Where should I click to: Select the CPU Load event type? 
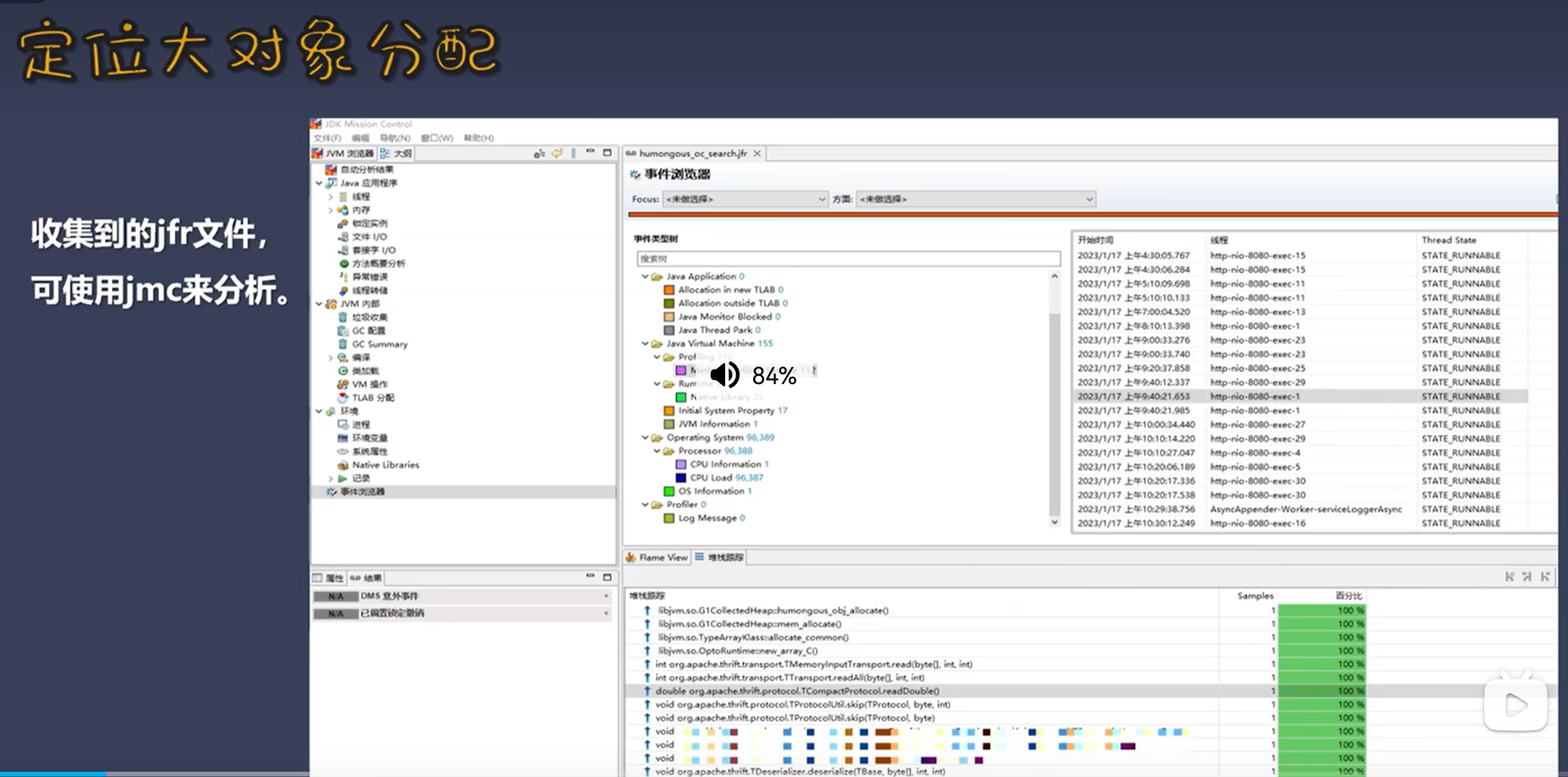tap(710, 478)
